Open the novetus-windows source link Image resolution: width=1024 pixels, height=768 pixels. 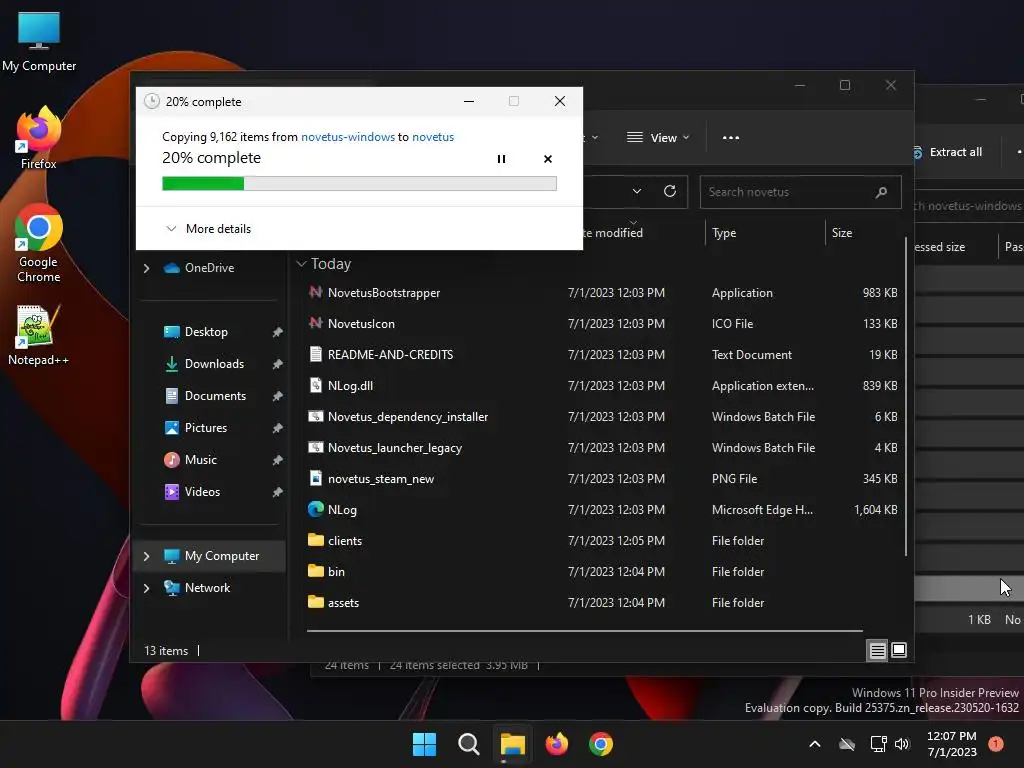(347, 137)
